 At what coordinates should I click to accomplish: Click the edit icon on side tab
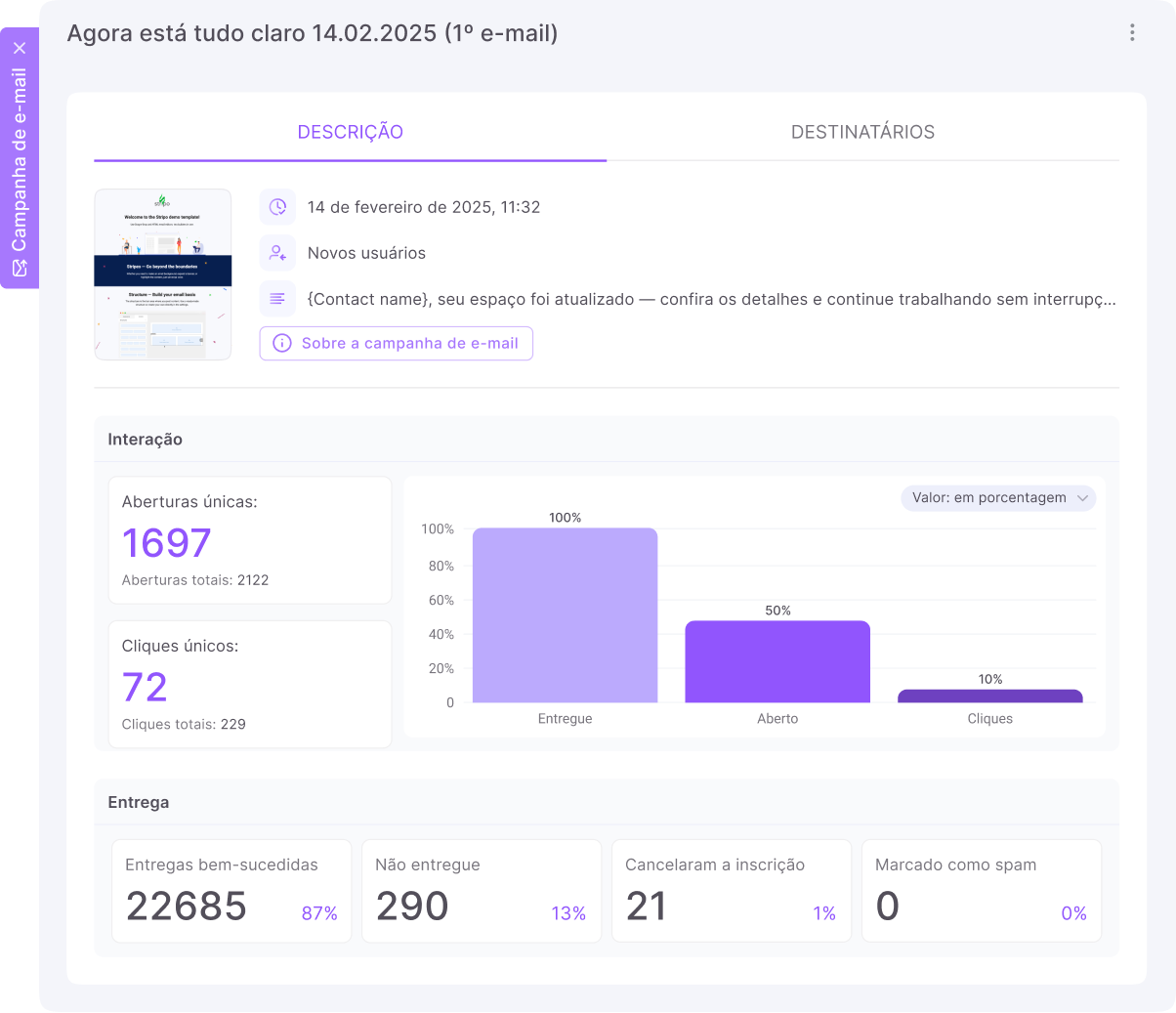click(20, 268)
